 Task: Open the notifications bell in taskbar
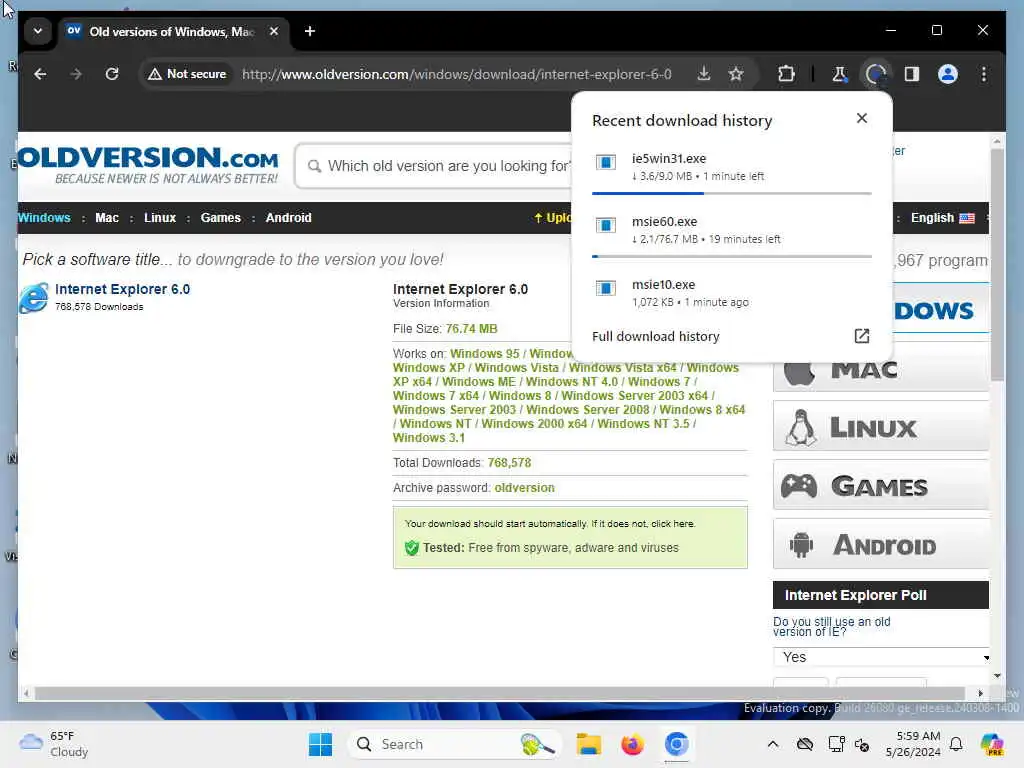956,744
